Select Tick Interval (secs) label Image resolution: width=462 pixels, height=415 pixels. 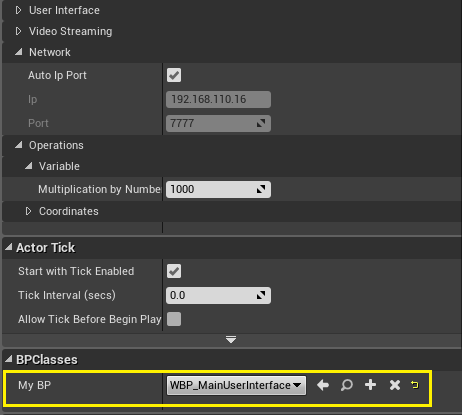click(x=67, y=295)
